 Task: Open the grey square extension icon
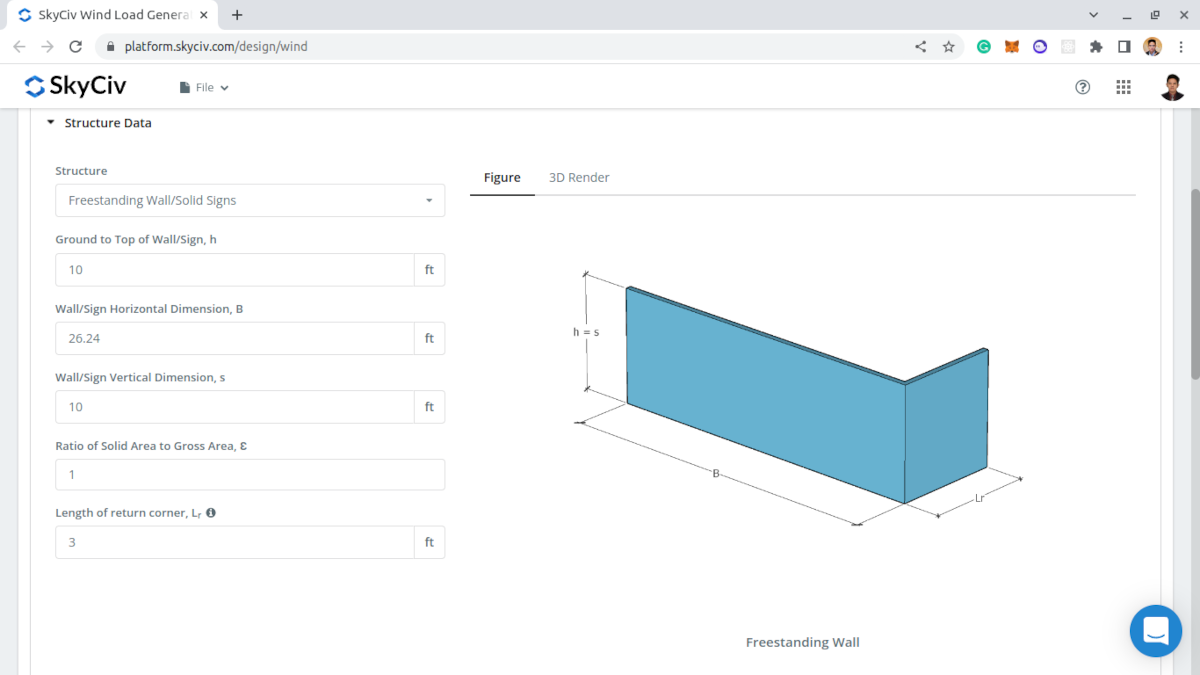pyautogui.click(x=1068, y=46)
